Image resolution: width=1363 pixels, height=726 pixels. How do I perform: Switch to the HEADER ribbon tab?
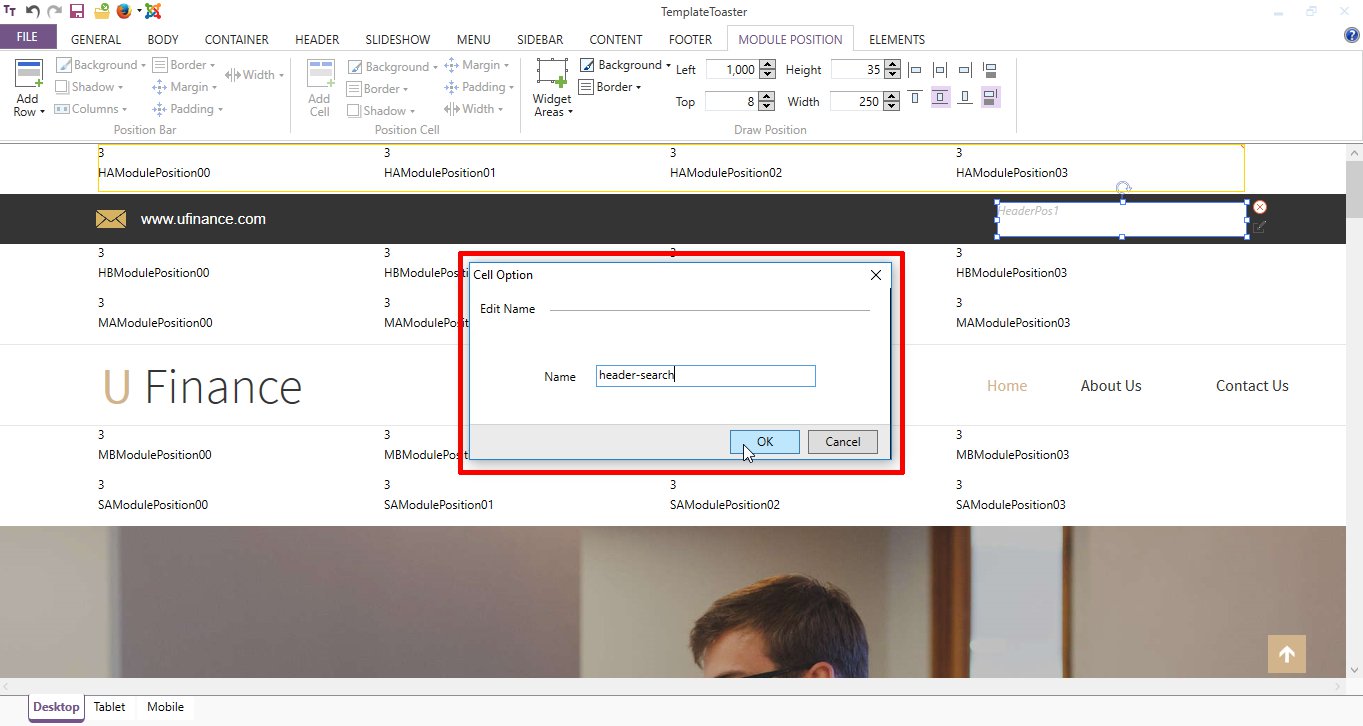tap(317, 40)
